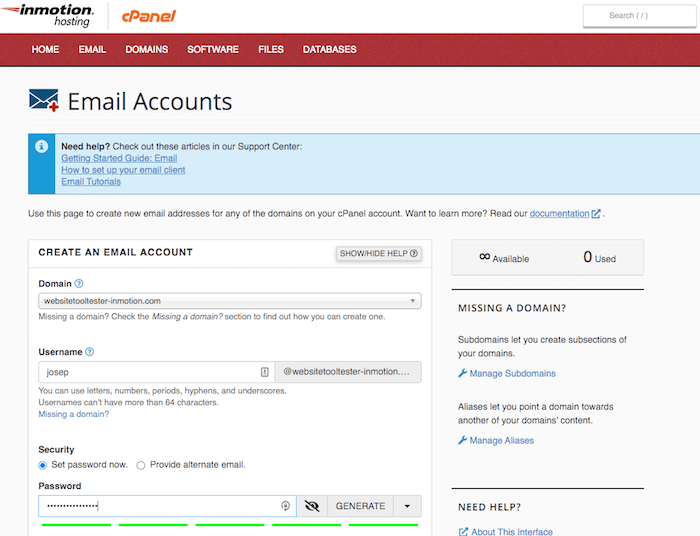This screenshot has height=536, width=700.
Task: Click the SHOW/HIDE HELP button
Action: point(379,253)
